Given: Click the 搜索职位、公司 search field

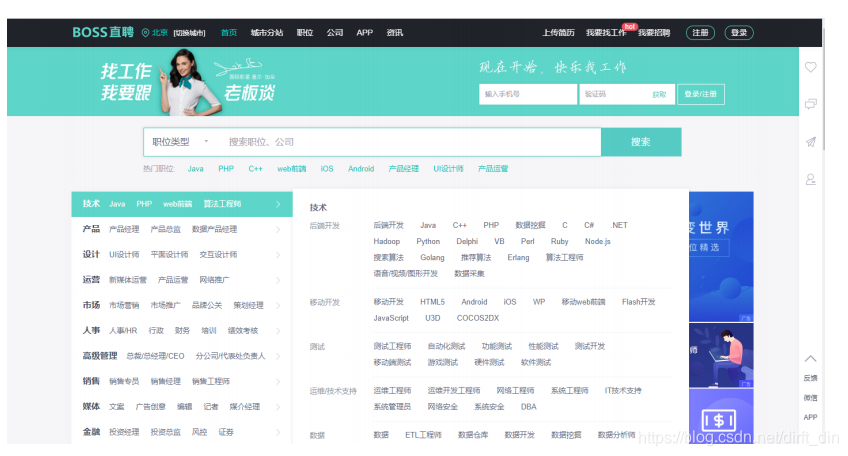Looking at the screenshot, I should [411, 142].
